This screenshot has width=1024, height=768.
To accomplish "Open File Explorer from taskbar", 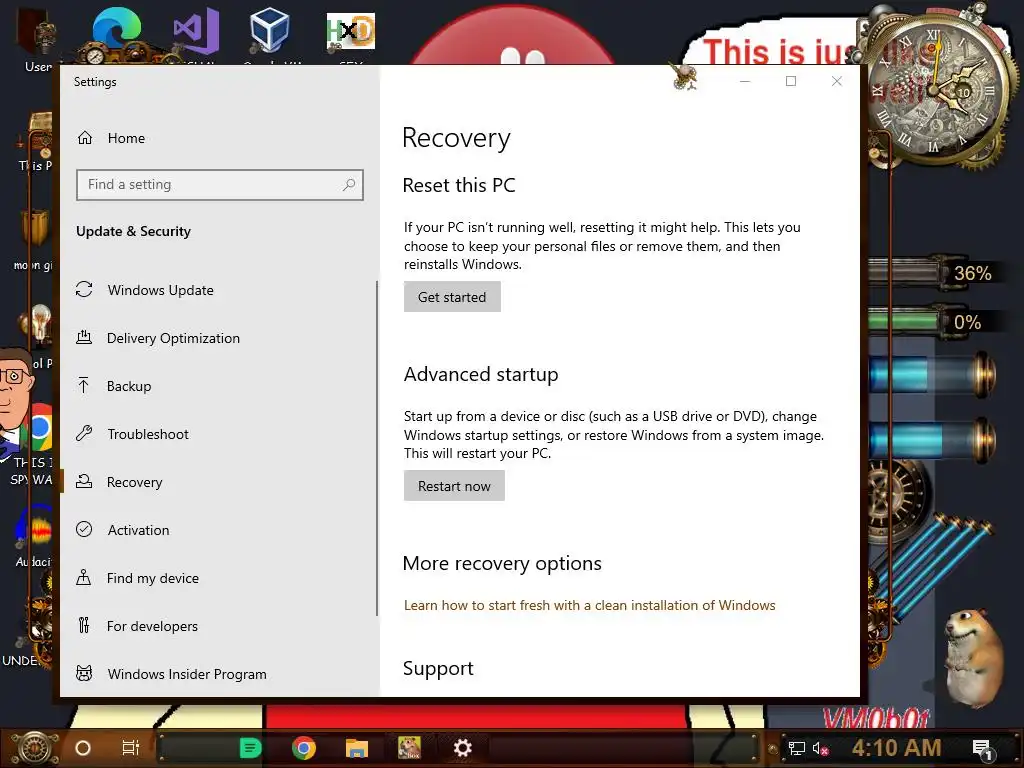I will coord(357,748).
